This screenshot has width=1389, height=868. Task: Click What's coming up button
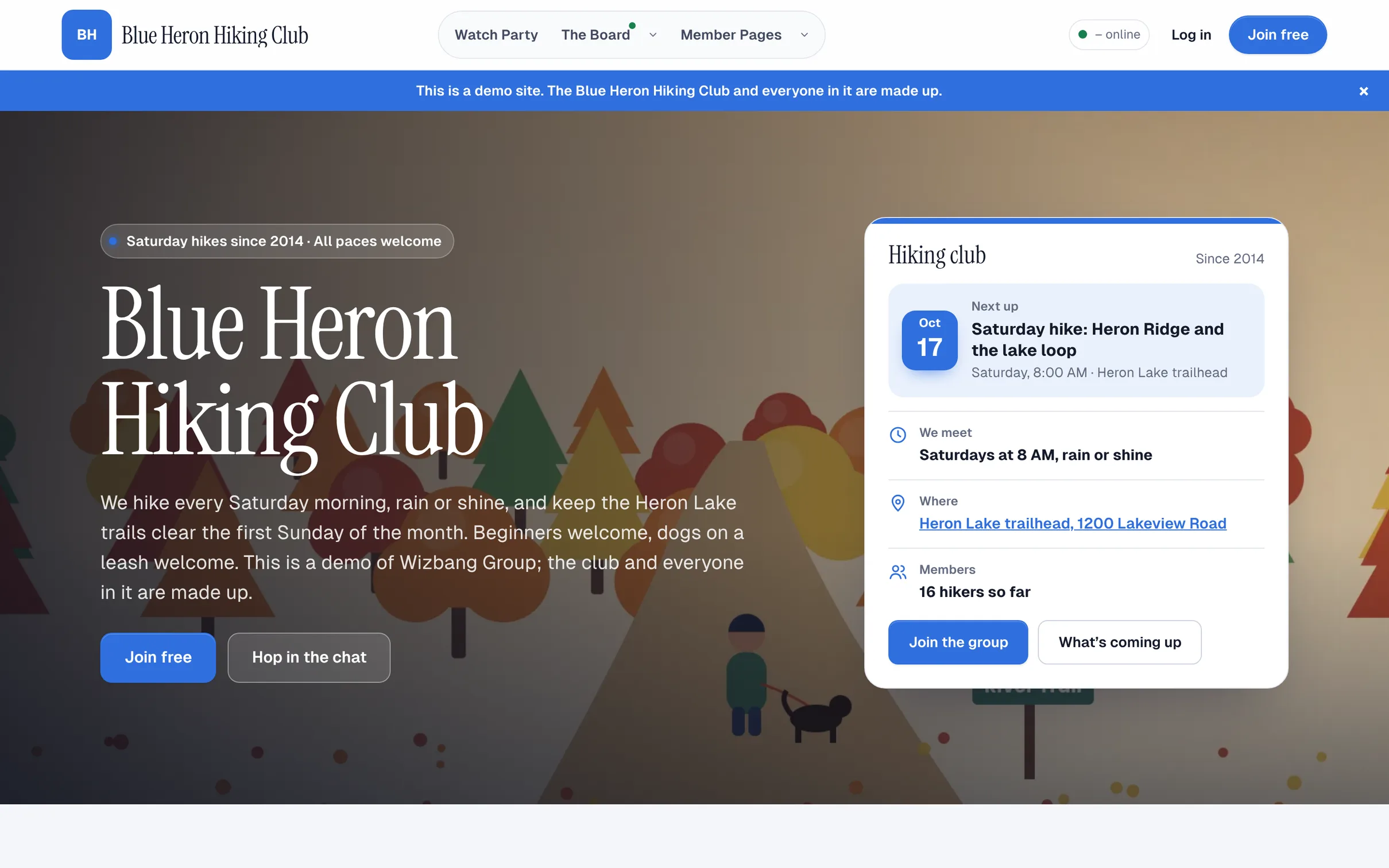(1120, 642)
